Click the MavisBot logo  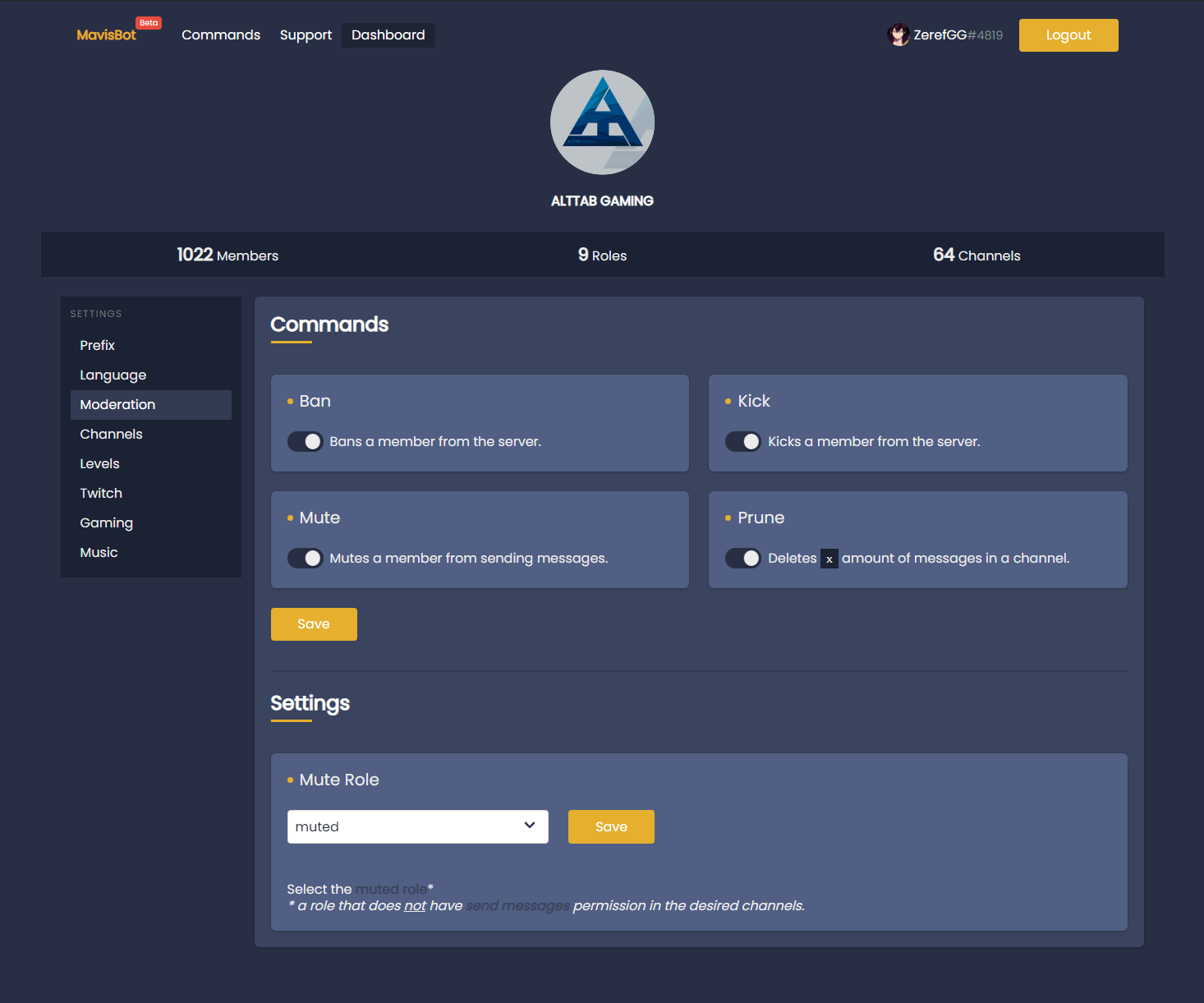pyautogui.click(x=106, y=35)
